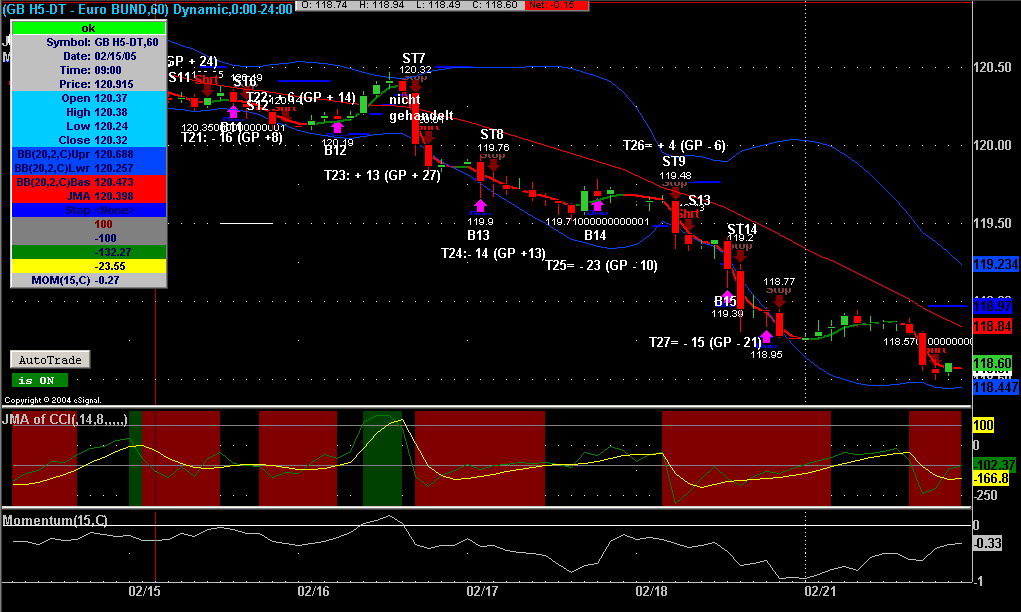Click the 'Price: 120.915' row
The height and width of the screenshot is (612, 1021).
(89, 84)
